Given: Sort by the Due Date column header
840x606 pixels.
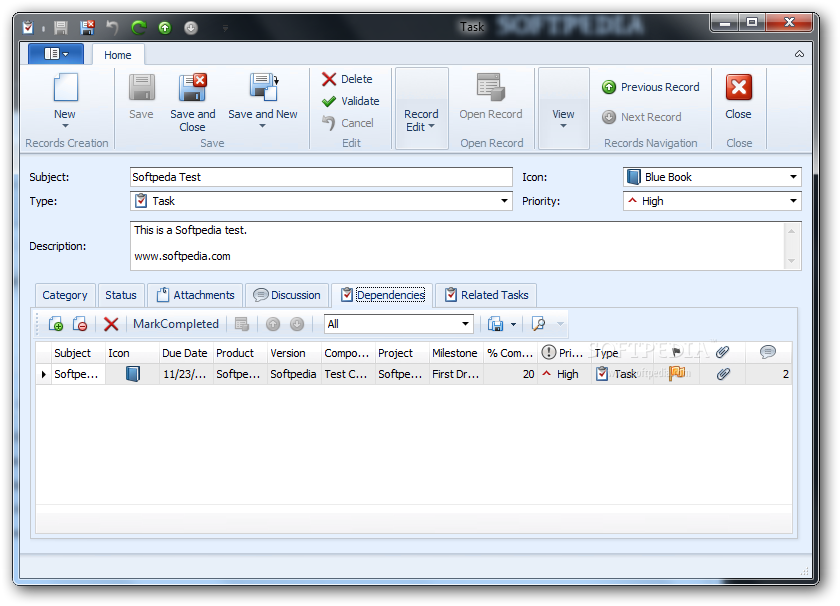Looking at the screenshot, I should 186,353.
